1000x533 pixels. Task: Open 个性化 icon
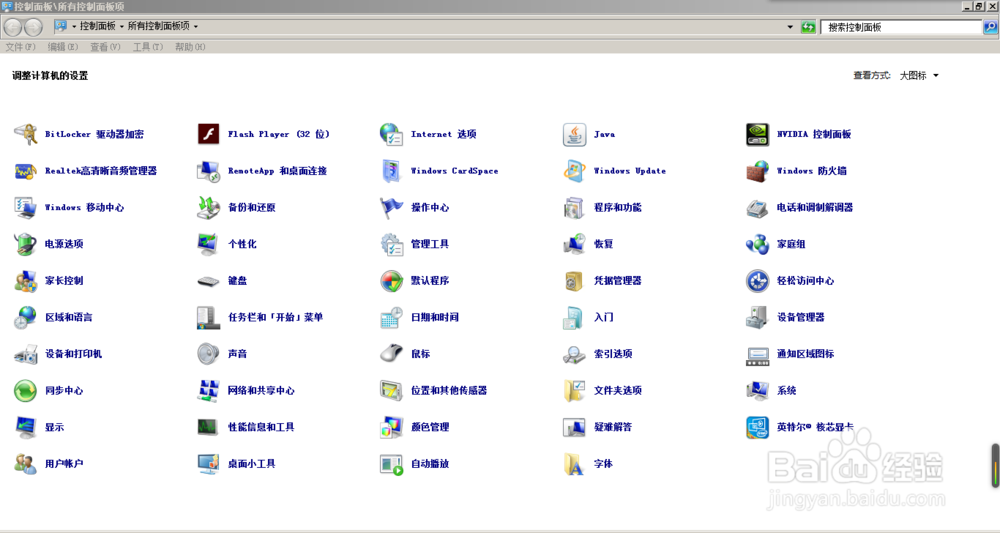pyautogui.click(x=208, y=244)
